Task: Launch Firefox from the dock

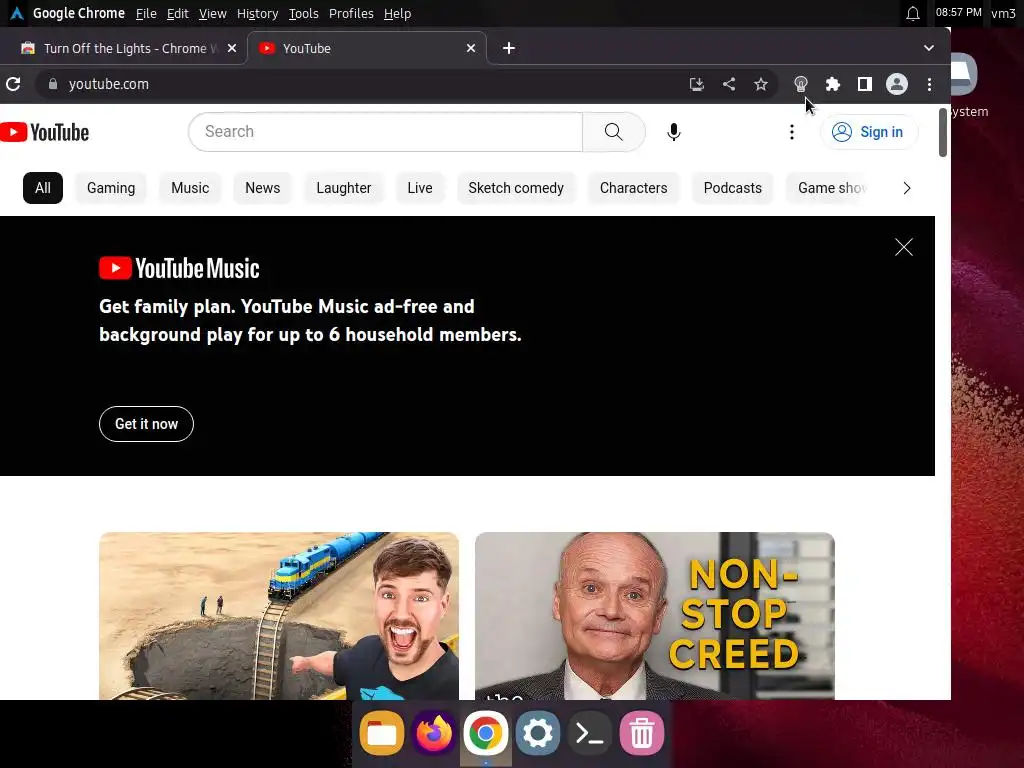Action: (434, 733)
